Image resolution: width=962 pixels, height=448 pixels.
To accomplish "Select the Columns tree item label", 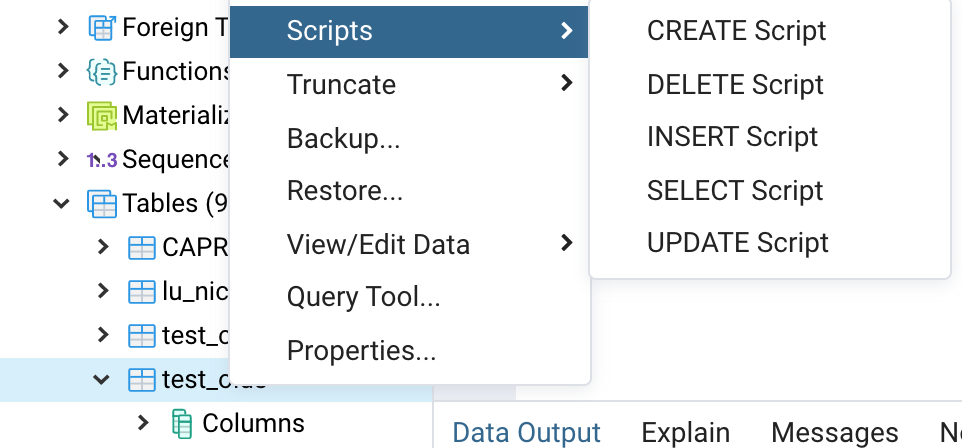I will [253, 423].
